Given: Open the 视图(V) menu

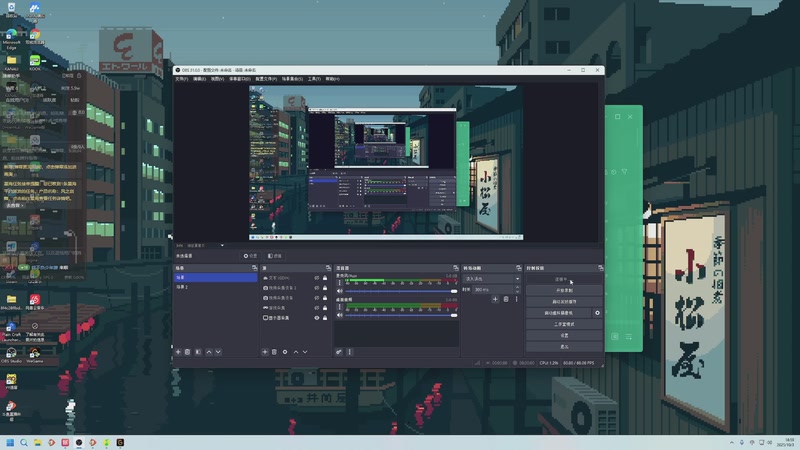Looking at the screenshot, I should point(217,79).
